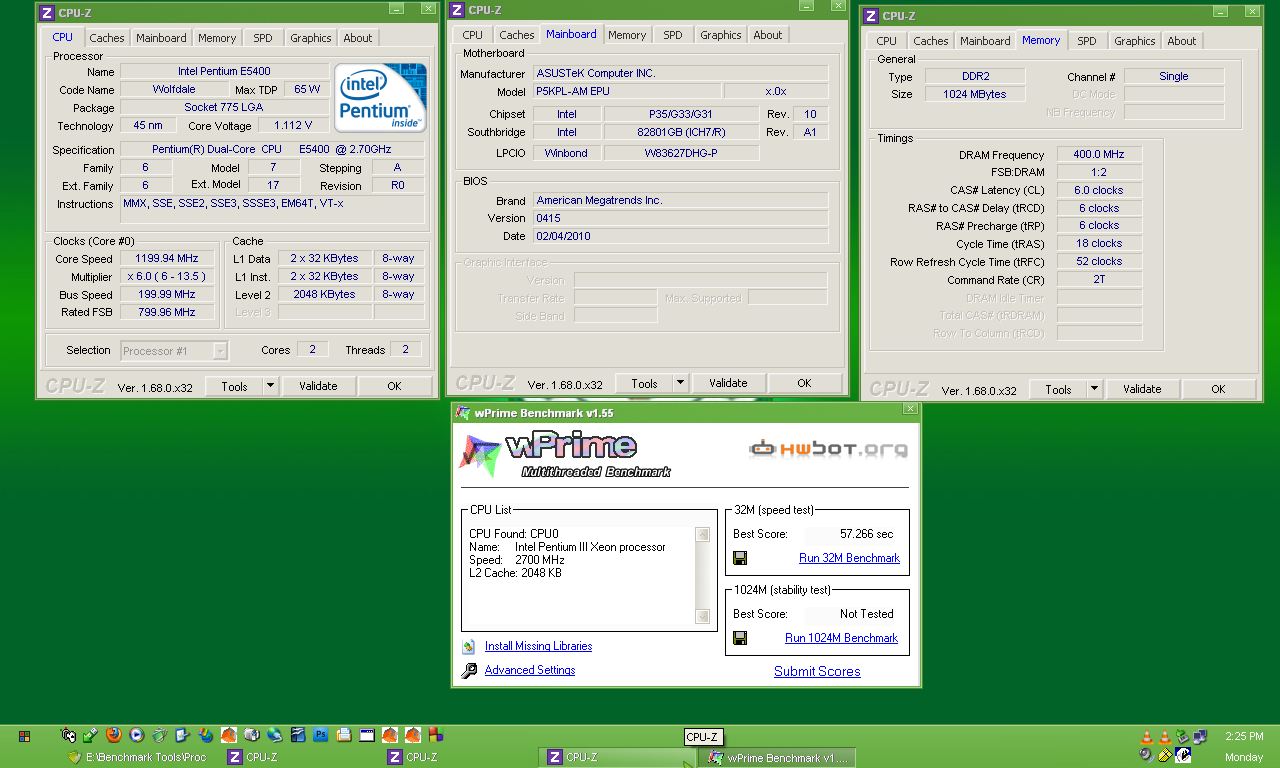Screen dimensions: 1280x768
Task: Click the wPrime icon in its title bar
Action: click(x=463, y=413)
